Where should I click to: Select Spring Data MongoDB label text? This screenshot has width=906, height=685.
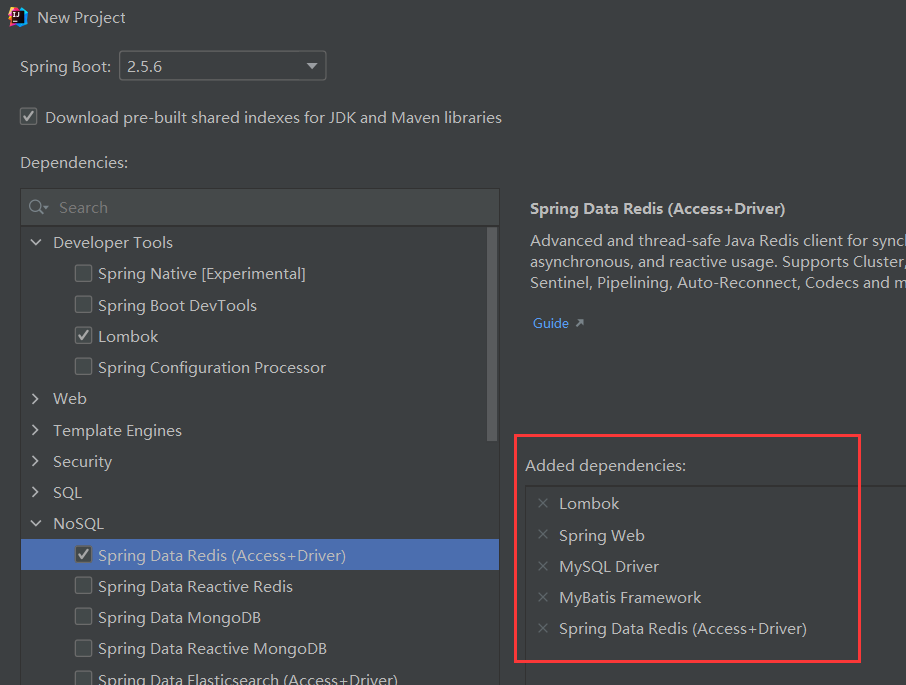(x=179, y=617)
